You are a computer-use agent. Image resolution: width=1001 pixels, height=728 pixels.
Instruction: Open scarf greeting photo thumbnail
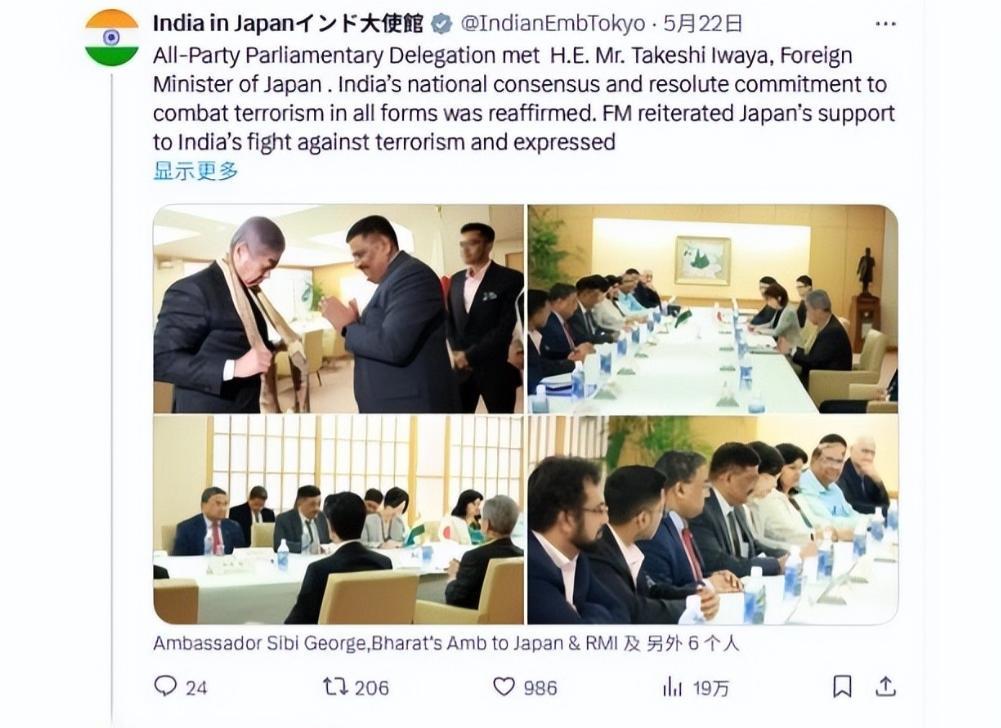[338, 308]
